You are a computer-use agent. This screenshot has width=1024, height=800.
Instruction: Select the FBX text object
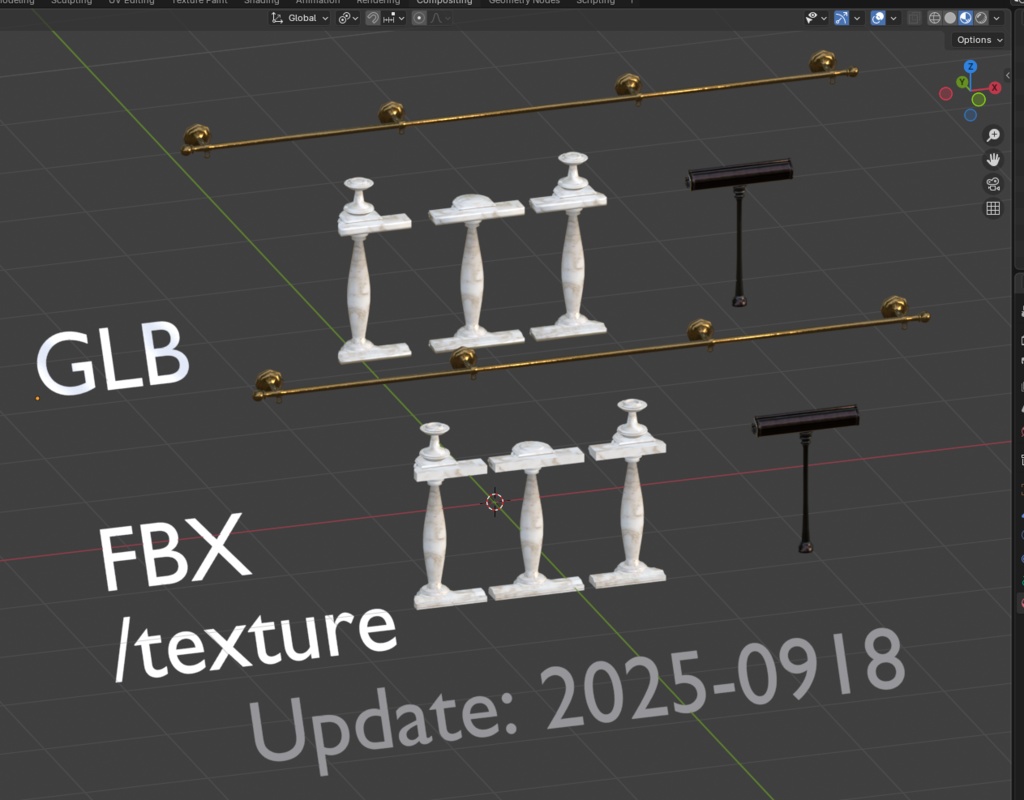tap(173, 552)
